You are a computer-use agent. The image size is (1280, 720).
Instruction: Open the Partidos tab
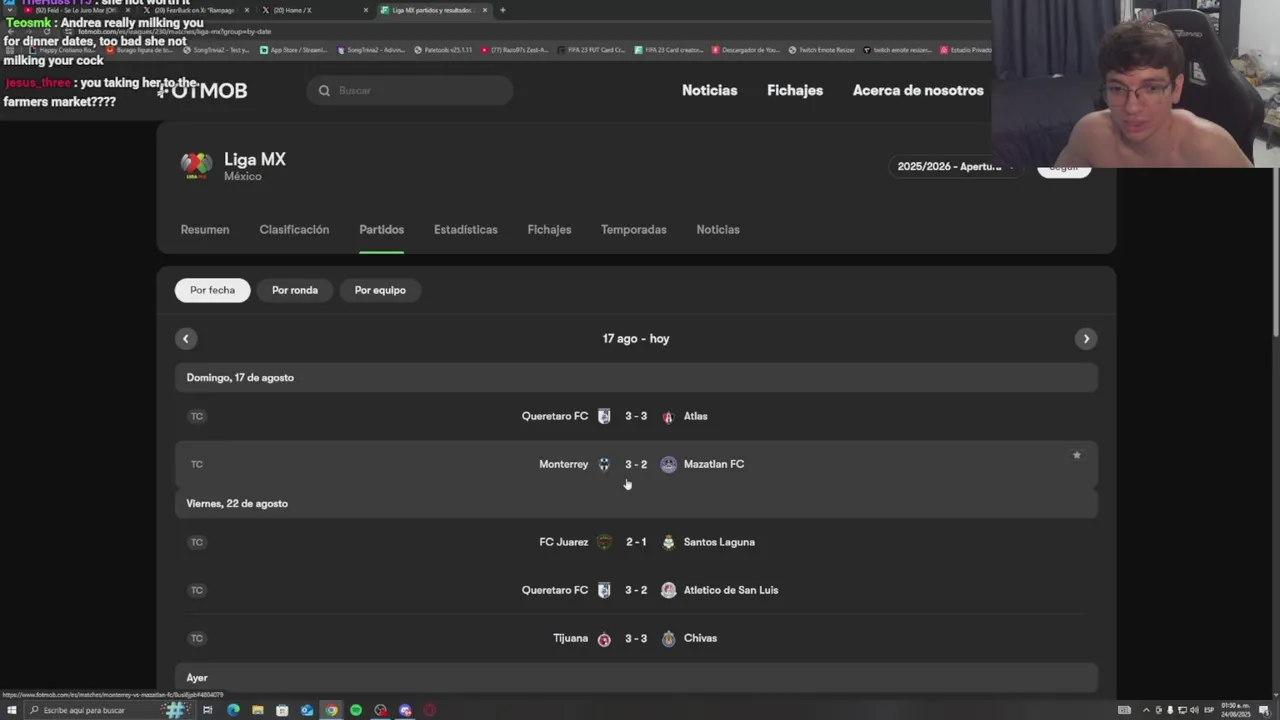[382, 230]
